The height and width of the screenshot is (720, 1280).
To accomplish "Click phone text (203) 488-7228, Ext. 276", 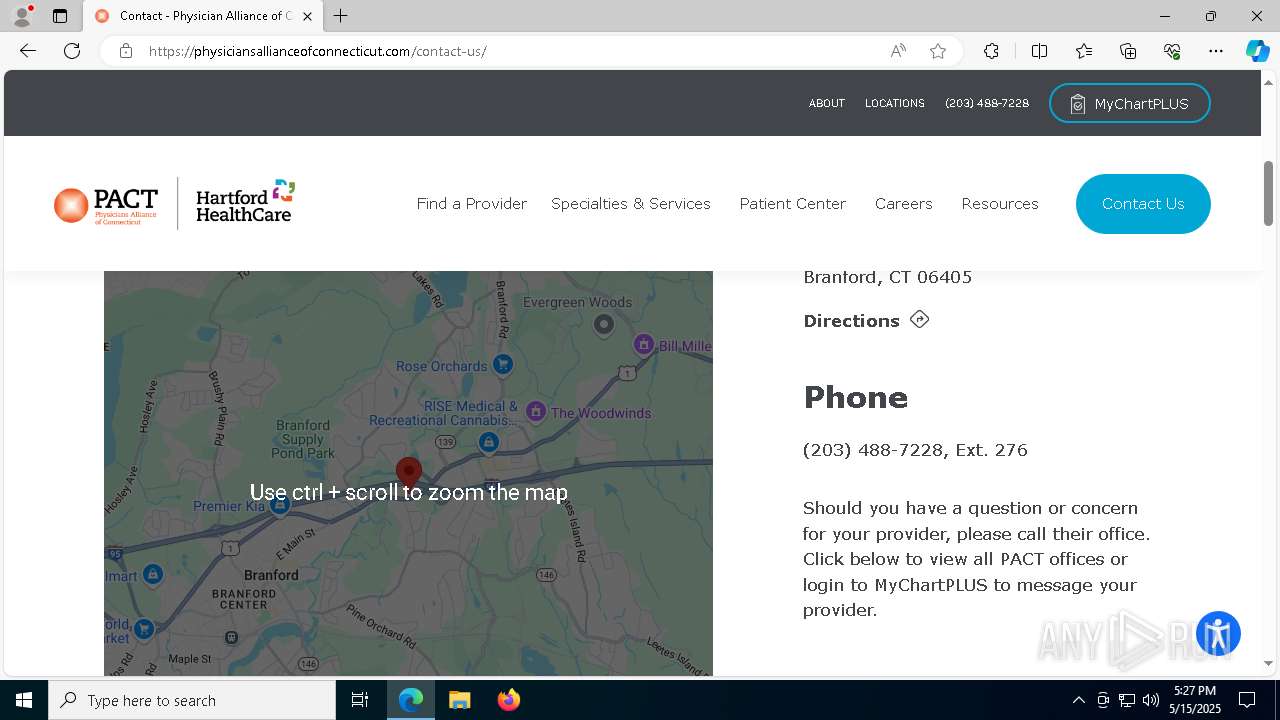I will pyautogui.click(x=915, y=450).
